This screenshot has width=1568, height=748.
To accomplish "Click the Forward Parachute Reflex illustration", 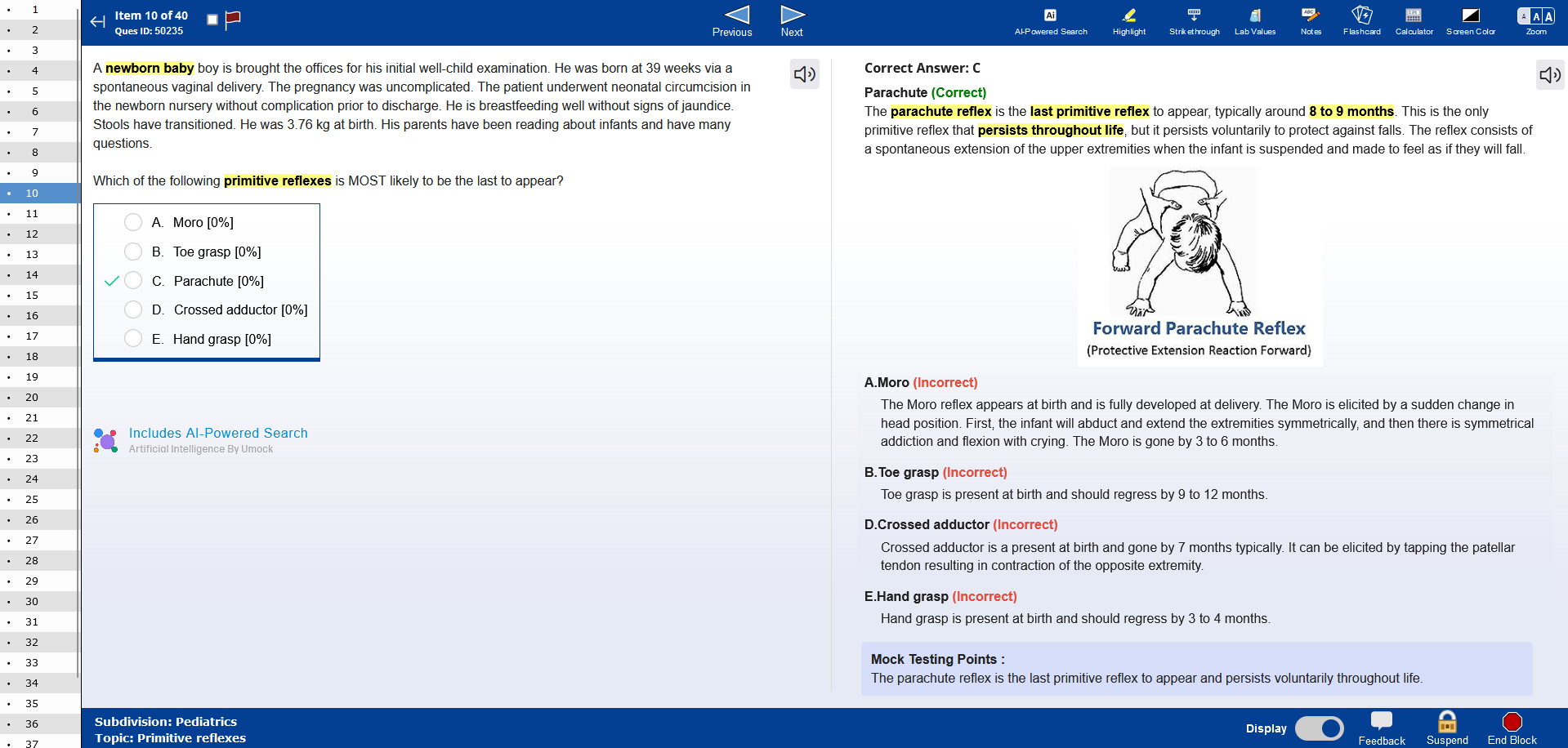I will 1199,266.
